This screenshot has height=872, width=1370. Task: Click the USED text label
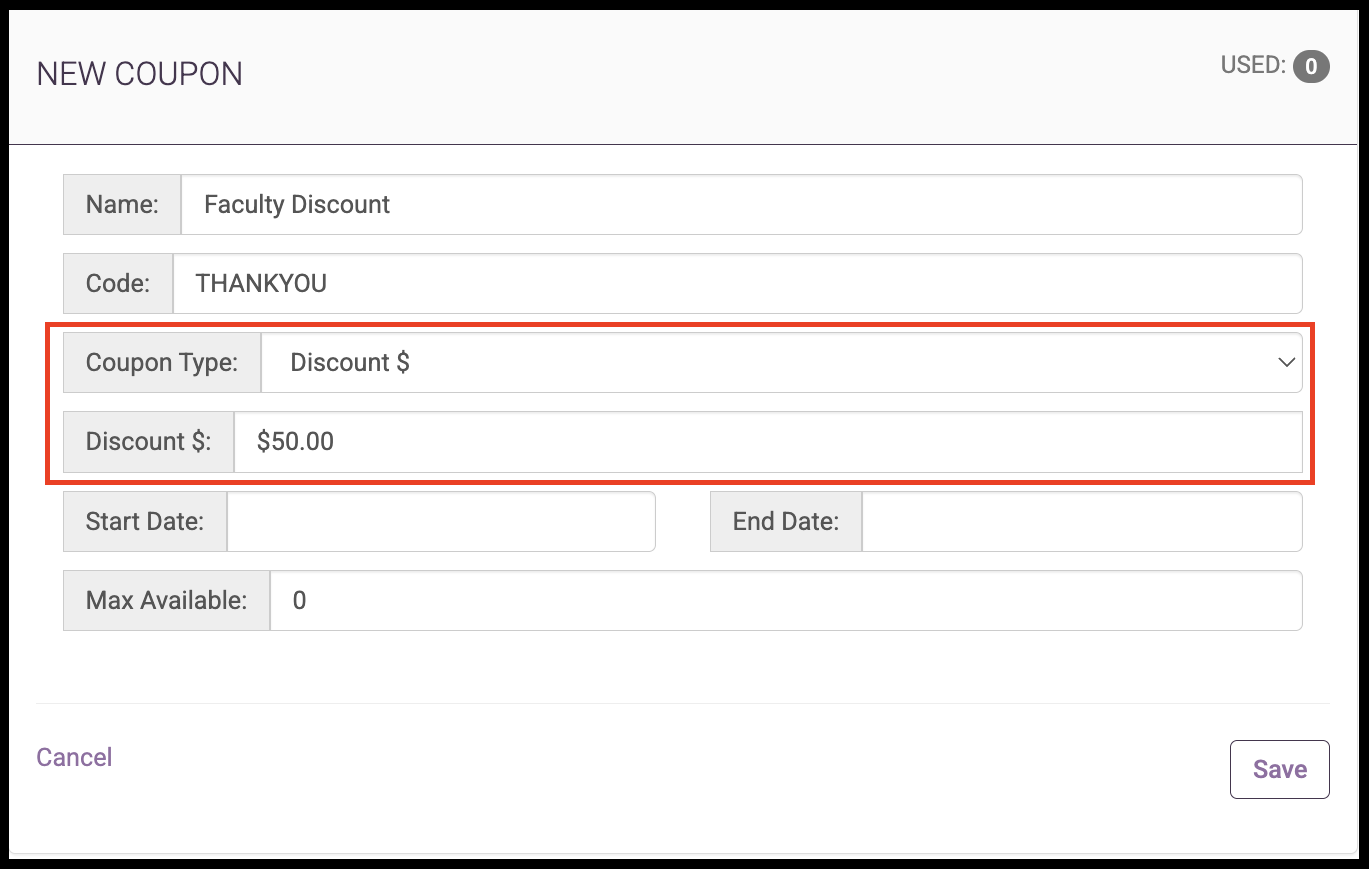tap(1253, 66)
